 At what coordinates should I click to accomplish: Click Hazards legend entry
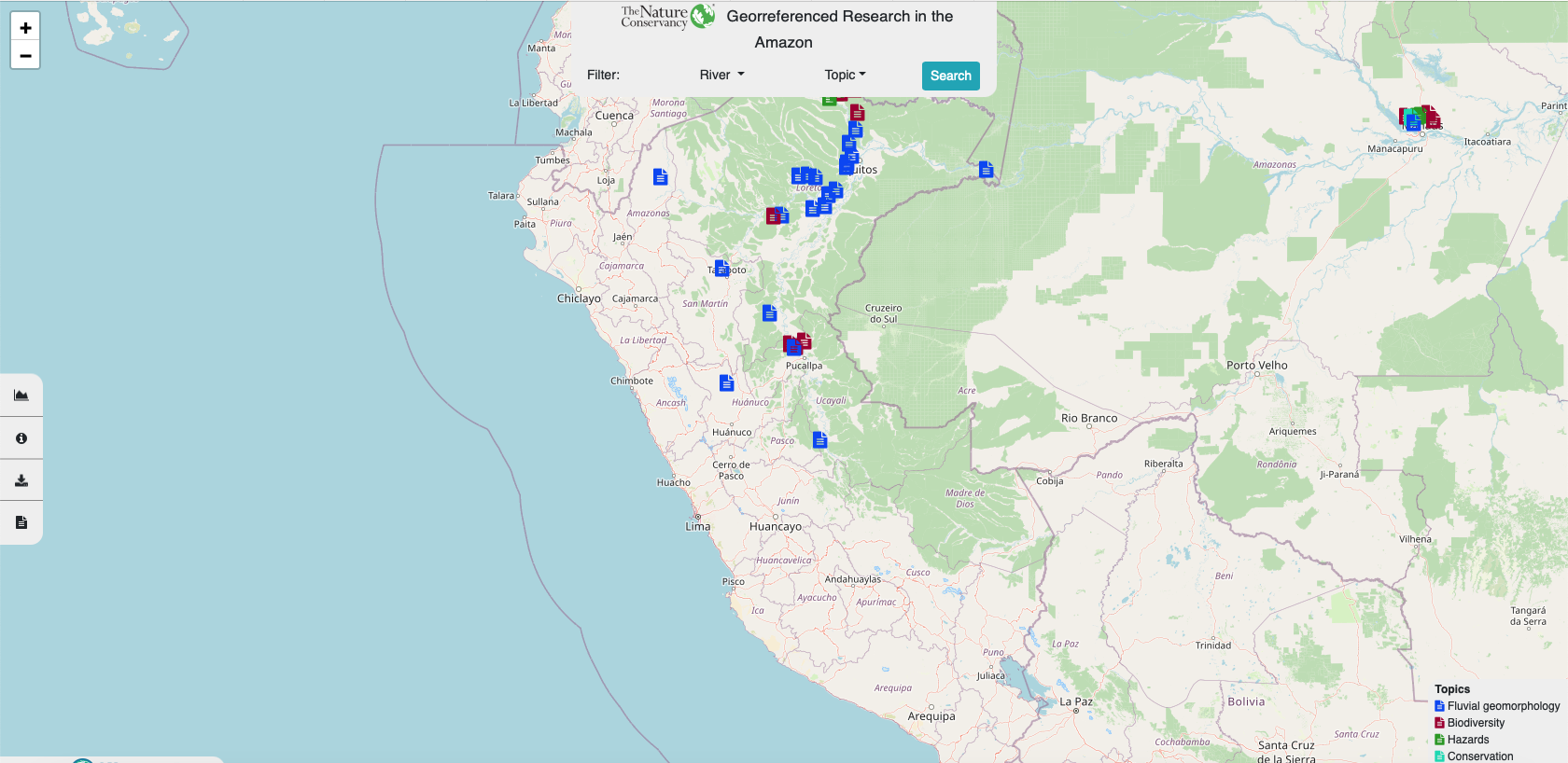pos(1467,740)
